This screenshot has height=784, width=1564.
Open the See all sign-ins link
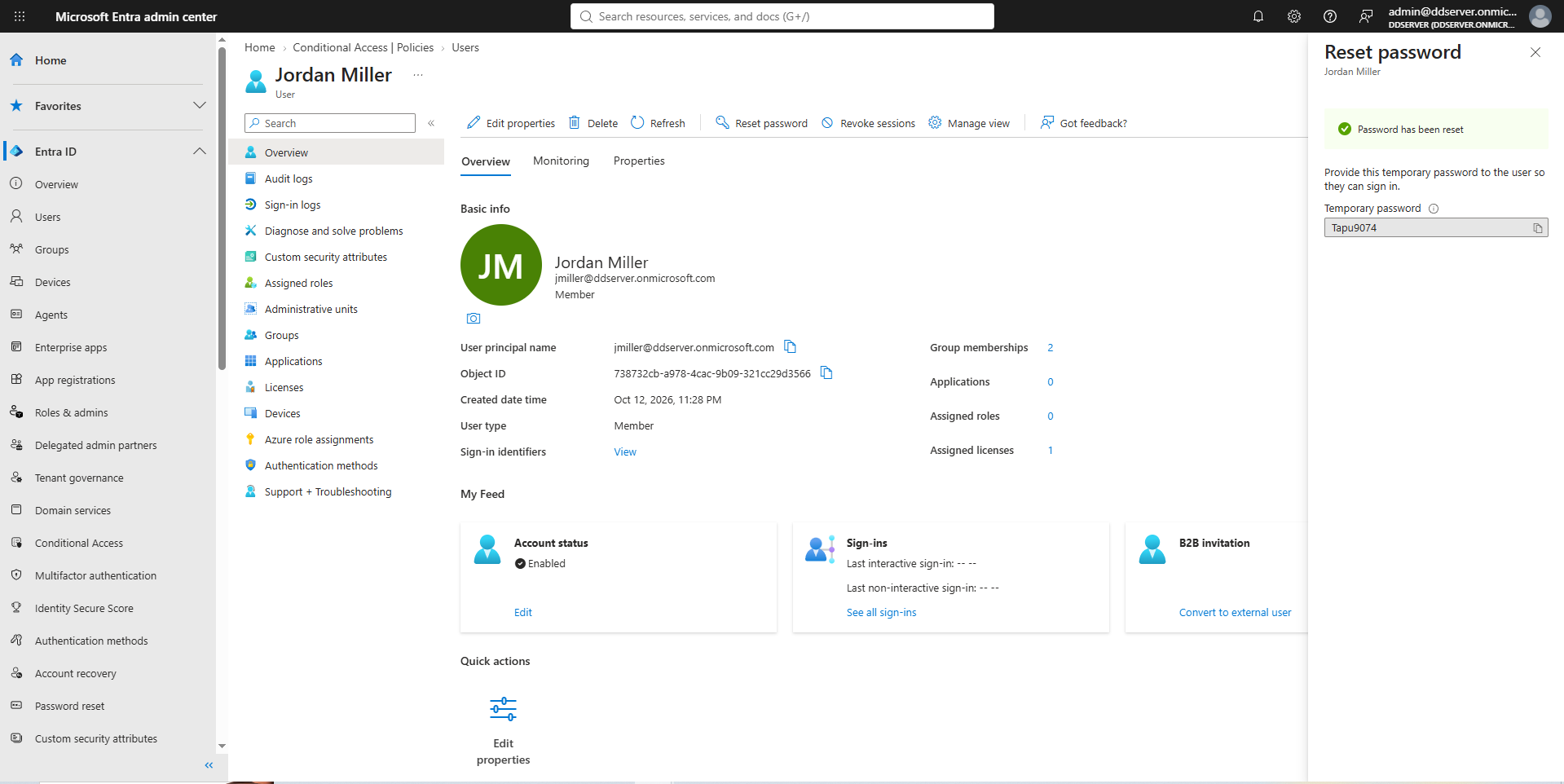881,612
